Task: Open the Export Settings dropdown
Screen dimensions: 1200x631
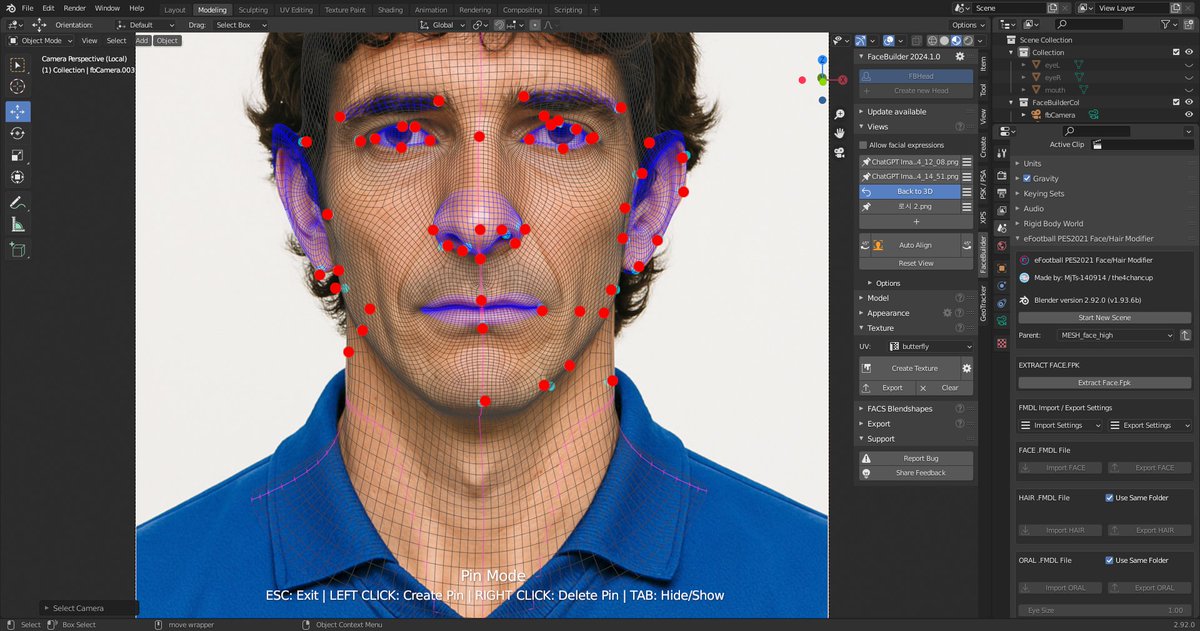Action: (x=1149, y=425)
